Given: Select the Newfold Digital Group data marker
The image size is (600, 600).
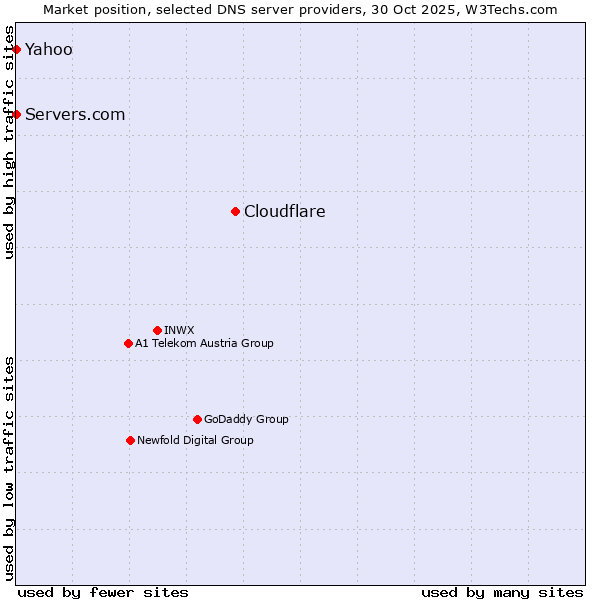Looking at the screenshot, I should tap(130, 440).
